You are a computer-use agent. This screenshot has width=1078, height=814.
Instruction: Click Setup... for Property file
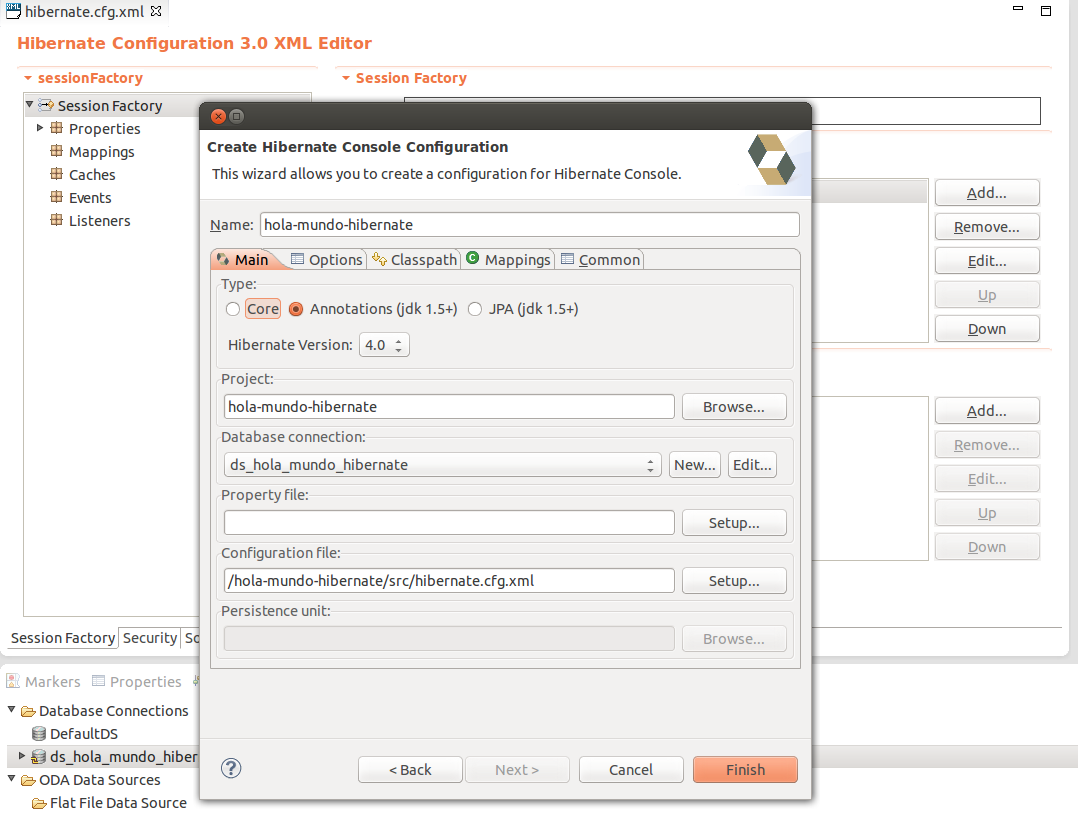(x=734, y=522)
